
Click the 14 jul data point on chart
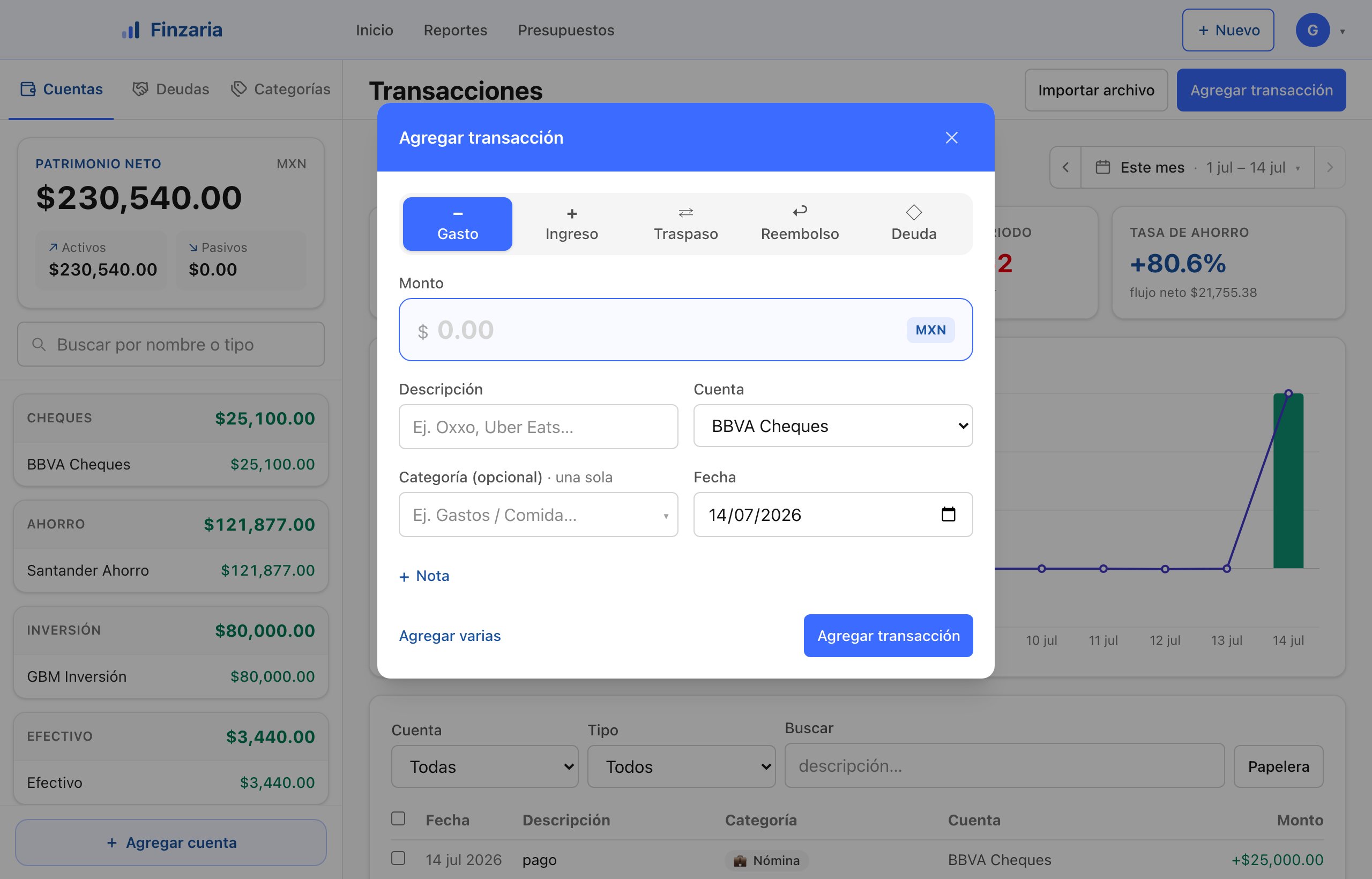[x=1288, y=393]
